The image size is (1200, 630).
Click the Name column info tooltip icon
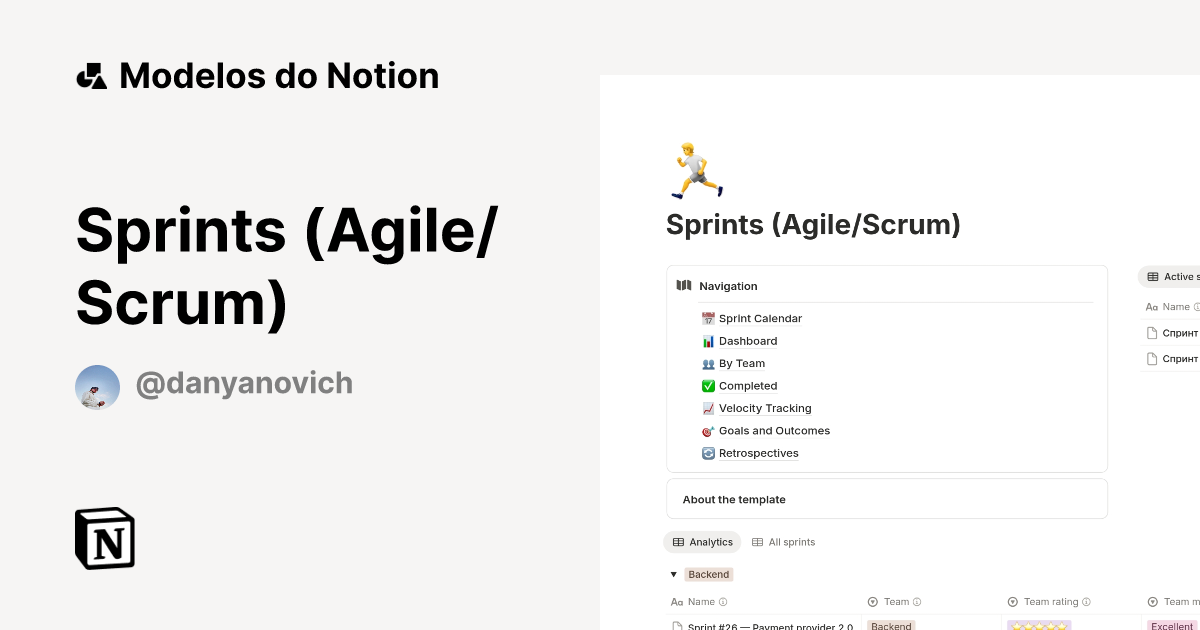723,601
